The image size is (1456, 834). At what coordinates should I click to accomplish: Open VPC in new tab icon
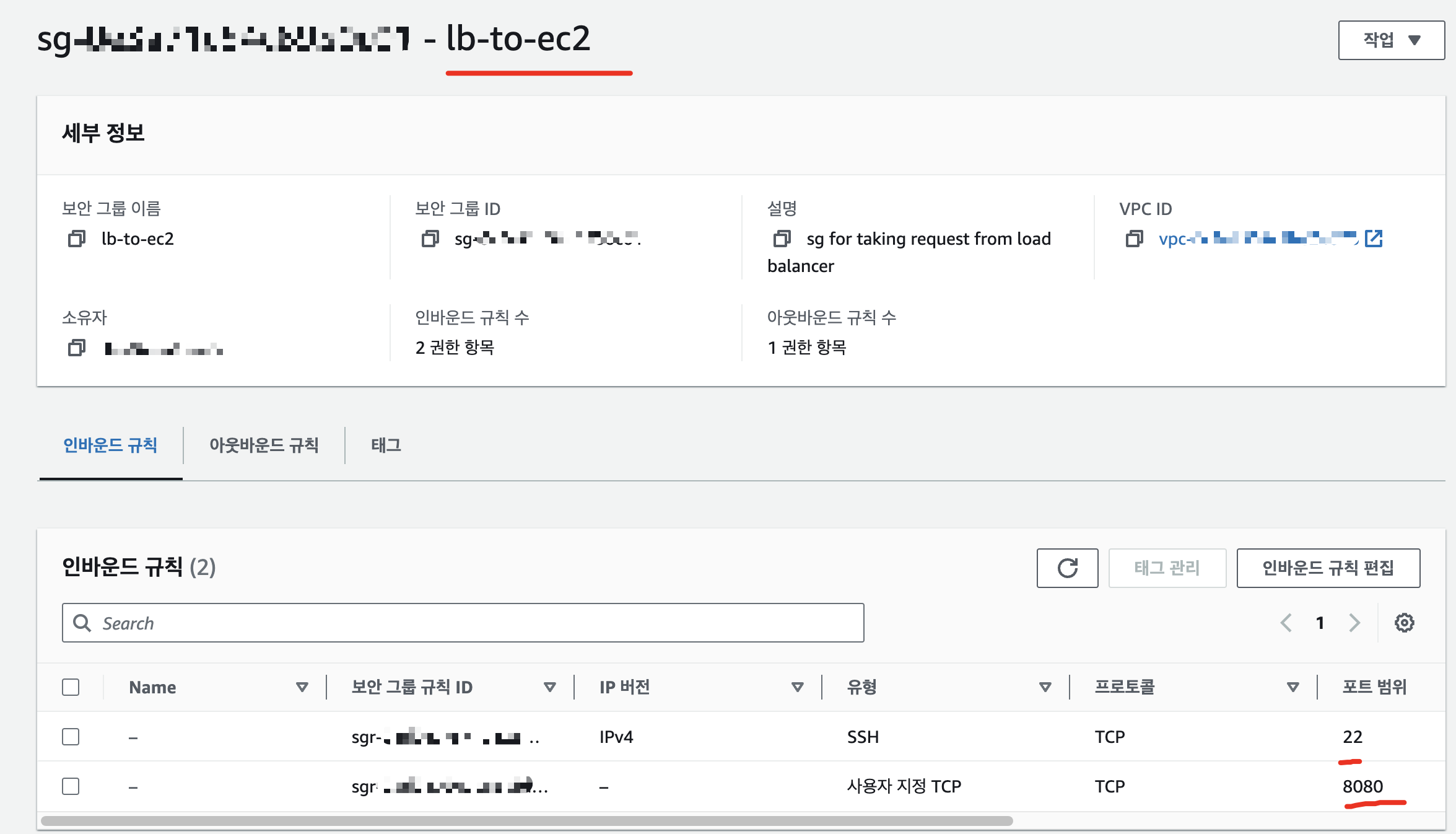1374,239
